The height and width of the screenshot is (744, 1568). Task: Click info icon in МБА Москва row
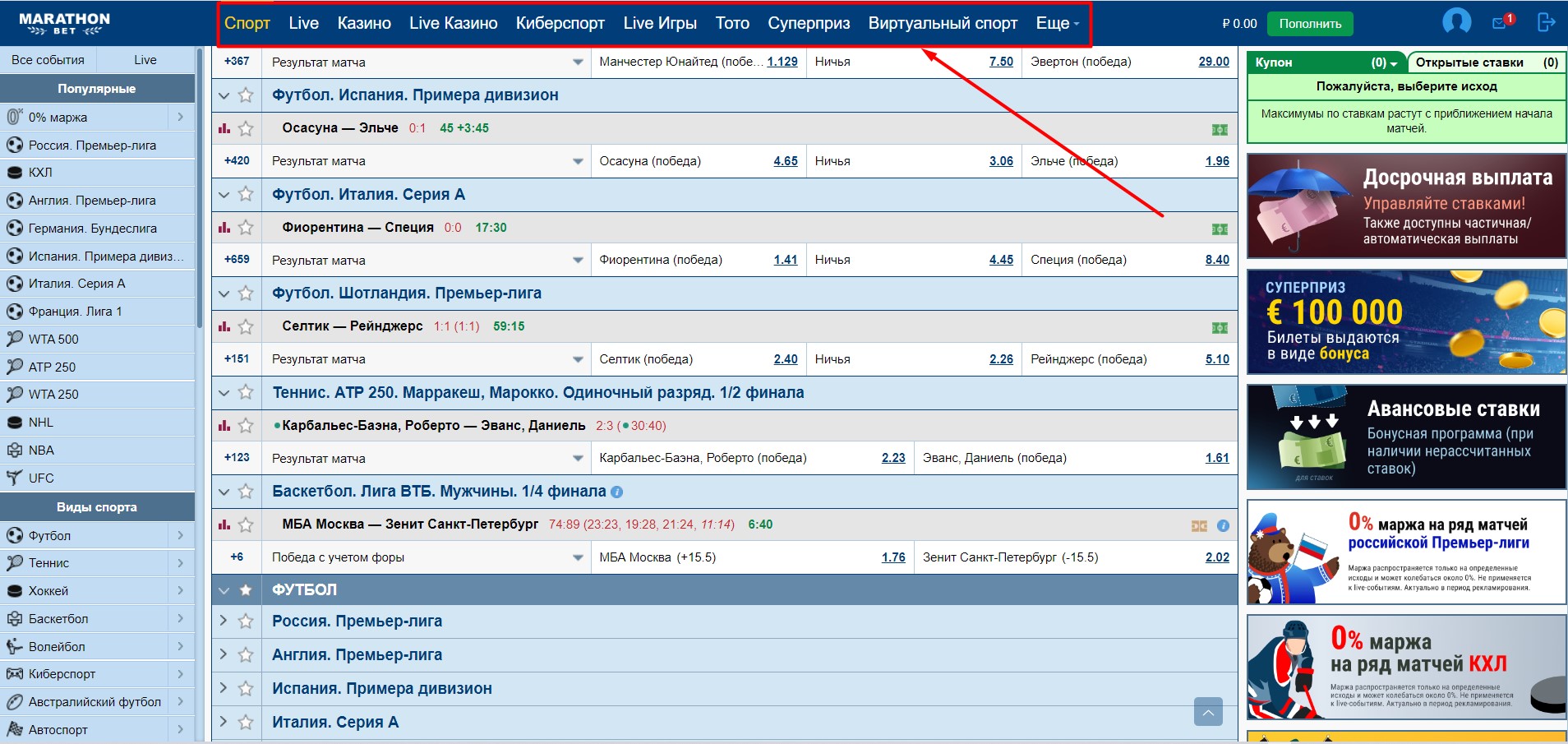click(1223, 525)
